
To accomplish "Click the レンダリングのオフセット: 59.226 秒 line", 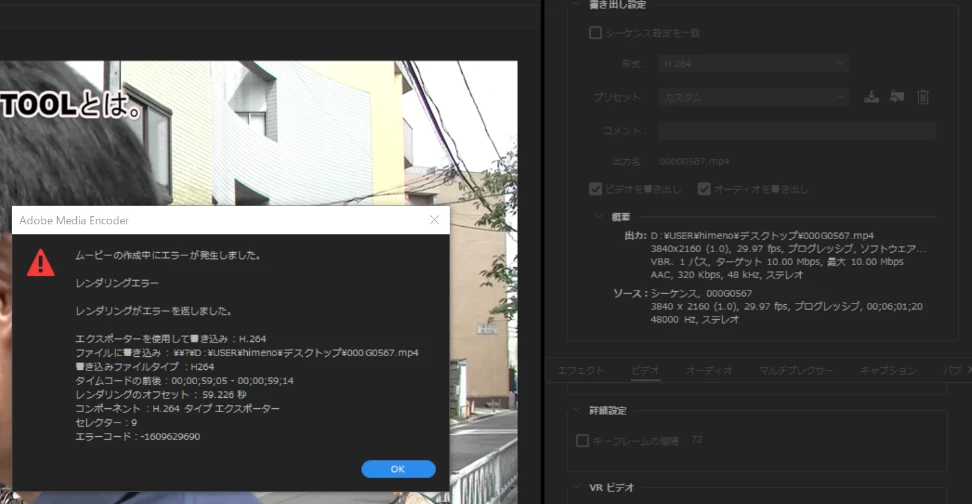I will (x=161, y=394).
